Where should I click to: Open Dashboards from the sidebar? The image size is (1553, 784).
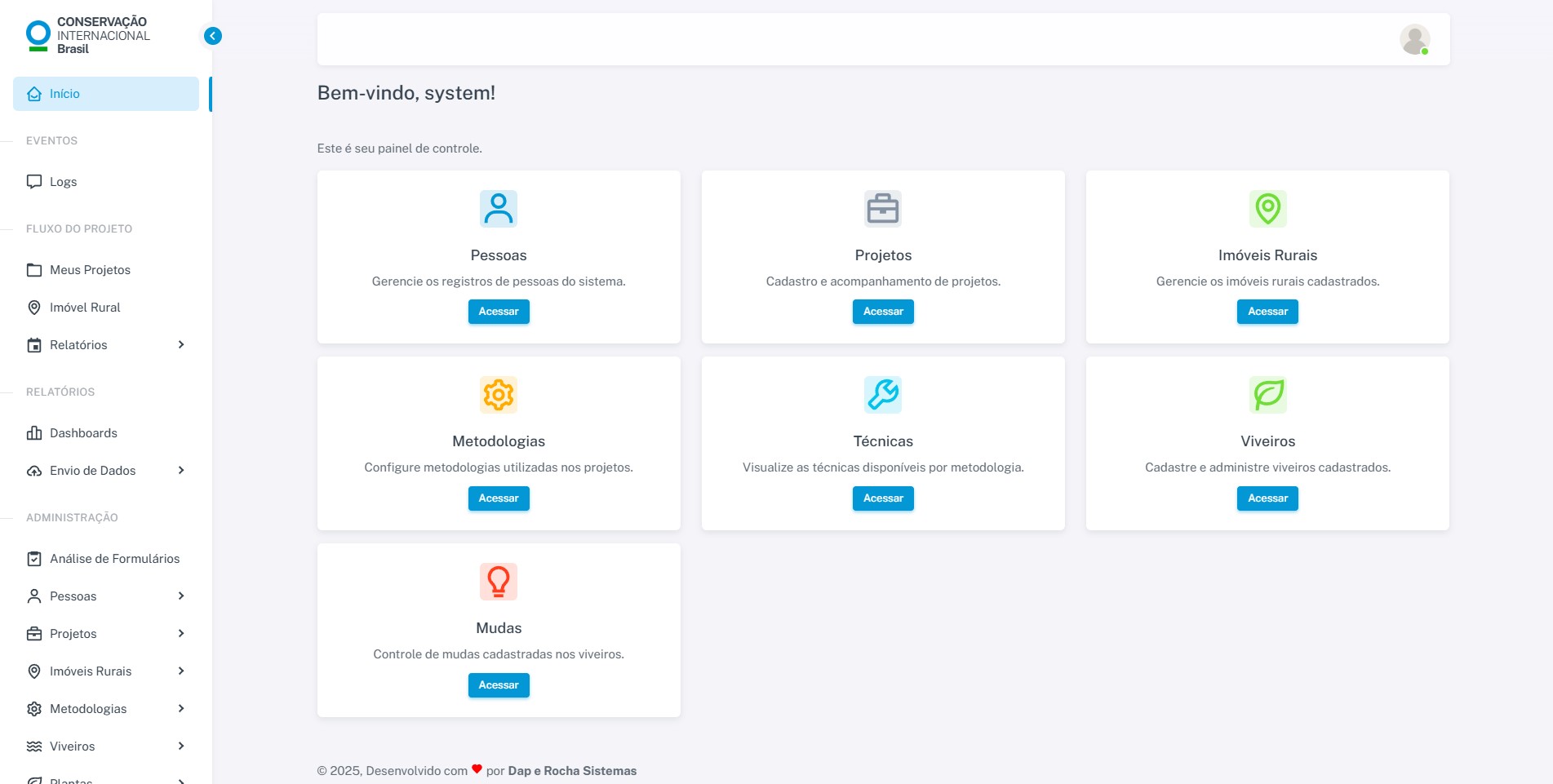pos(106,433)
